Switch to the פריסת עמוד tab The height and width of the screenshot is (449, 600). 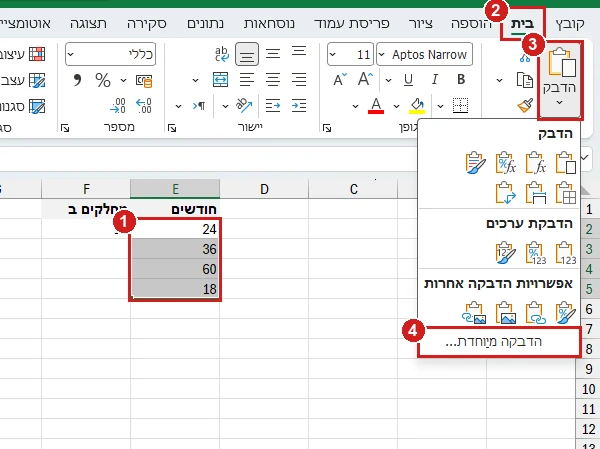coord(352,24)
